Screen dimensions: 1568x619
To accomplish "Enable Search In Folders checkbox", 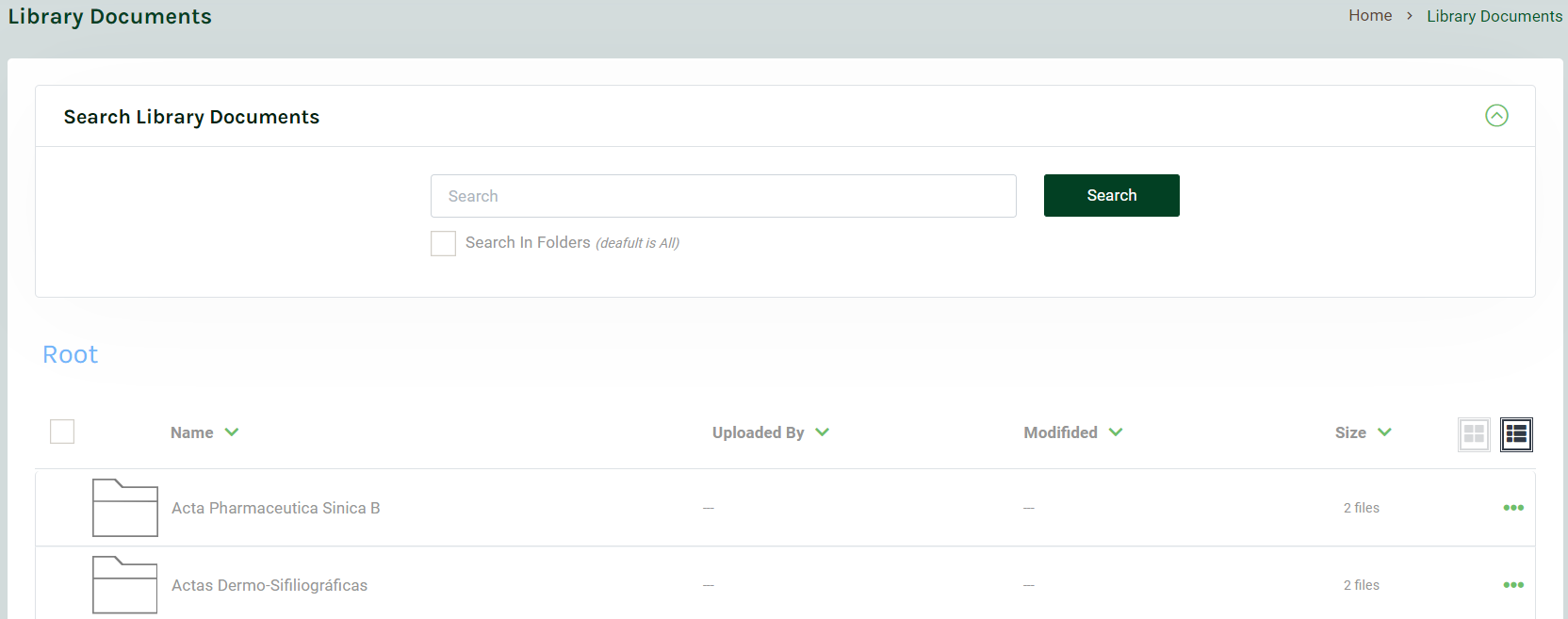I will [x=443, y=243].
